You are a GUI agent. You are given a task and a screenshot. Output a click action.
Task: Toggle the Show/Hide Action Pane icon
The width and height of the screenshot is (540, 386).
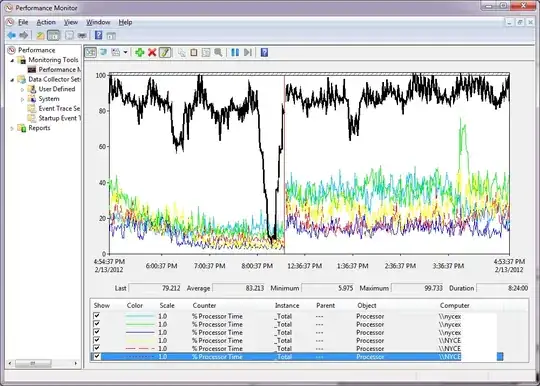coord(111,35)
